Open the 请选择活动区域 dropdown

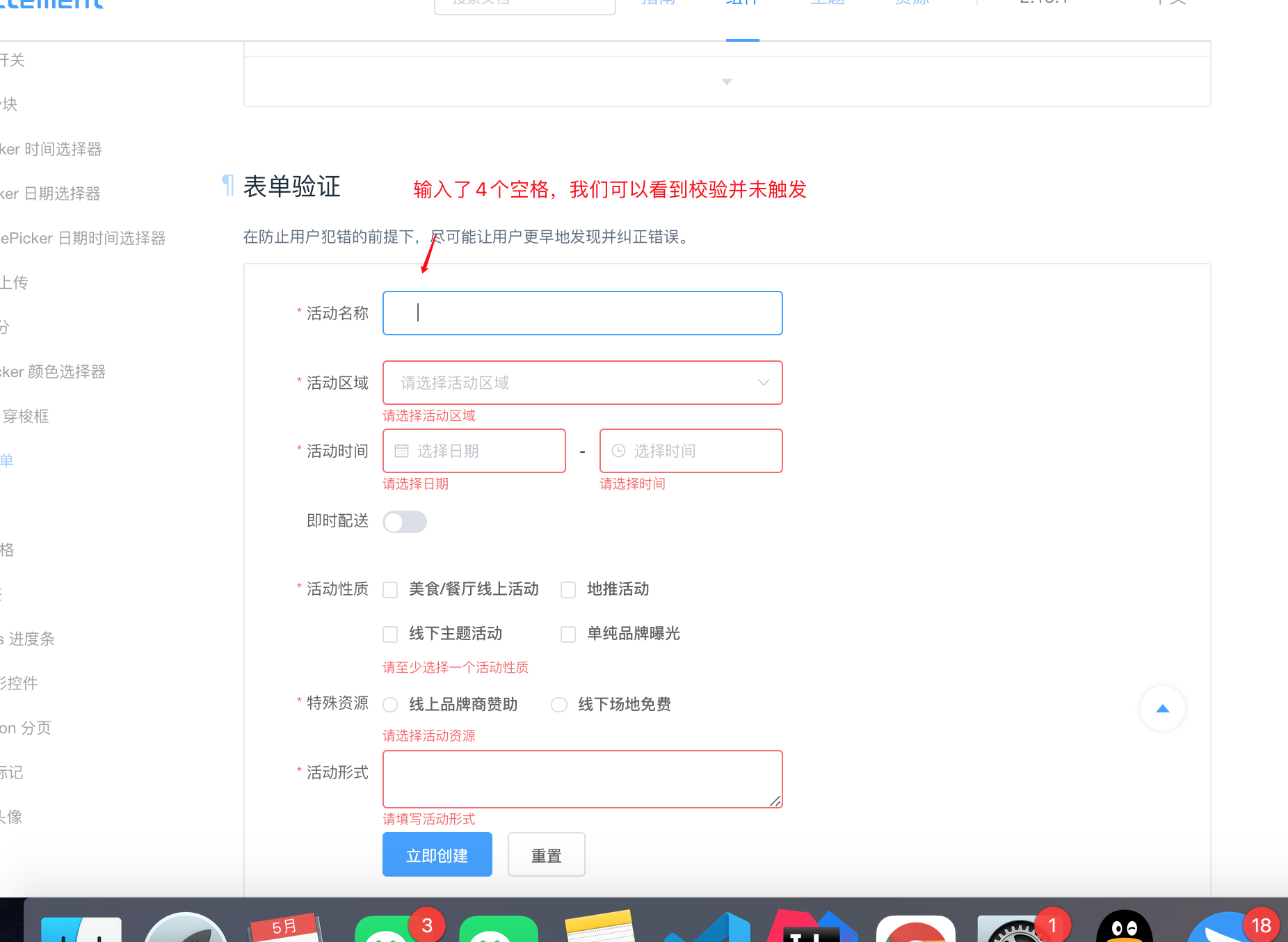tap(583, 383)
